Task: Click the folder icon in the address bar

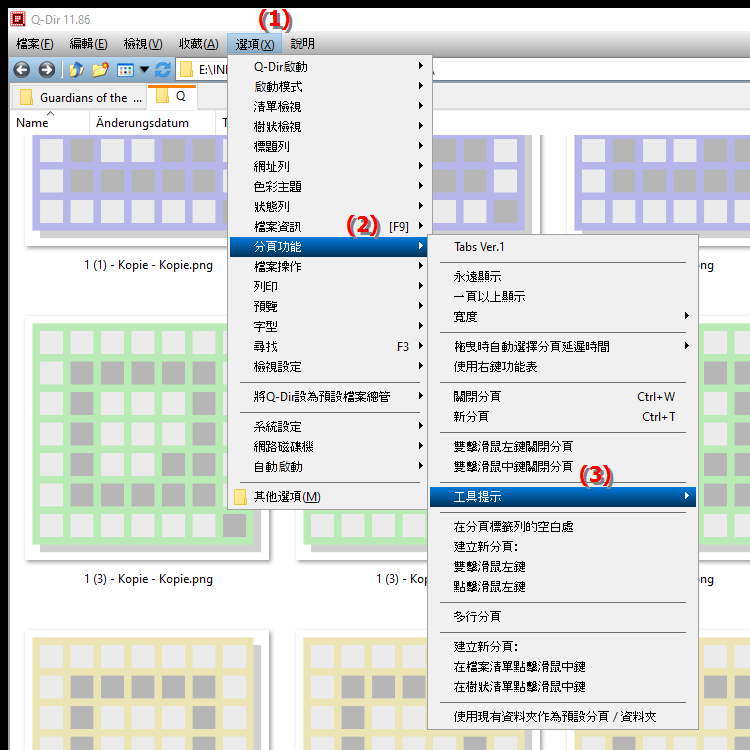Action: pos(186,70)
